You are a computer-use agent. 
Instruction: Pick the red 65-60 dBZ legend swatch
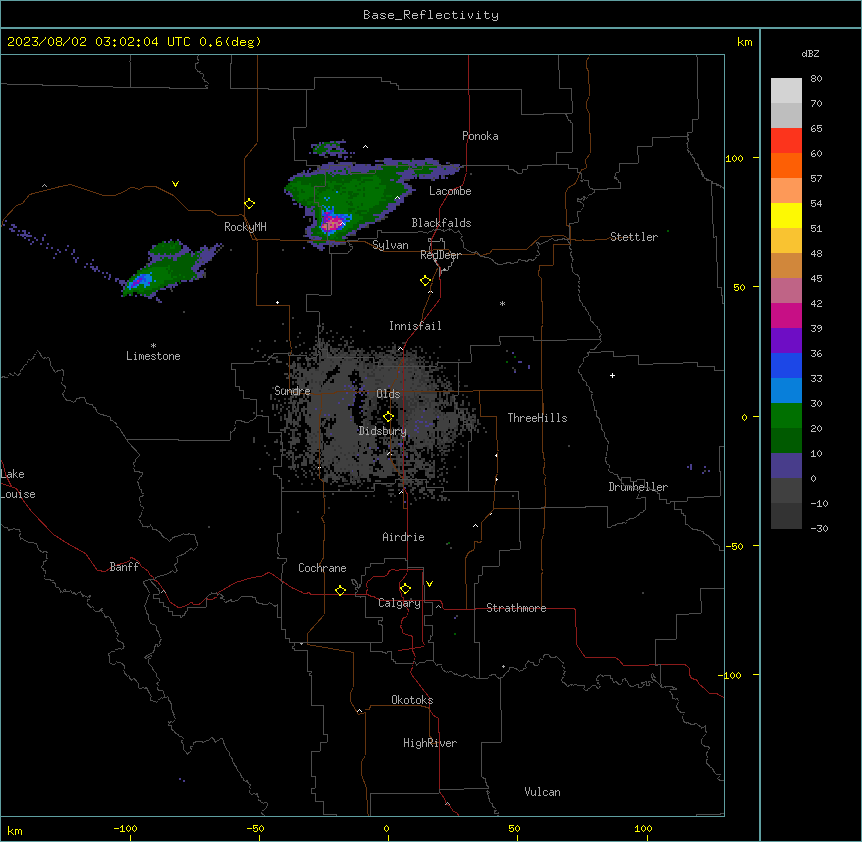pyautogui.click(x=786, y=140)
